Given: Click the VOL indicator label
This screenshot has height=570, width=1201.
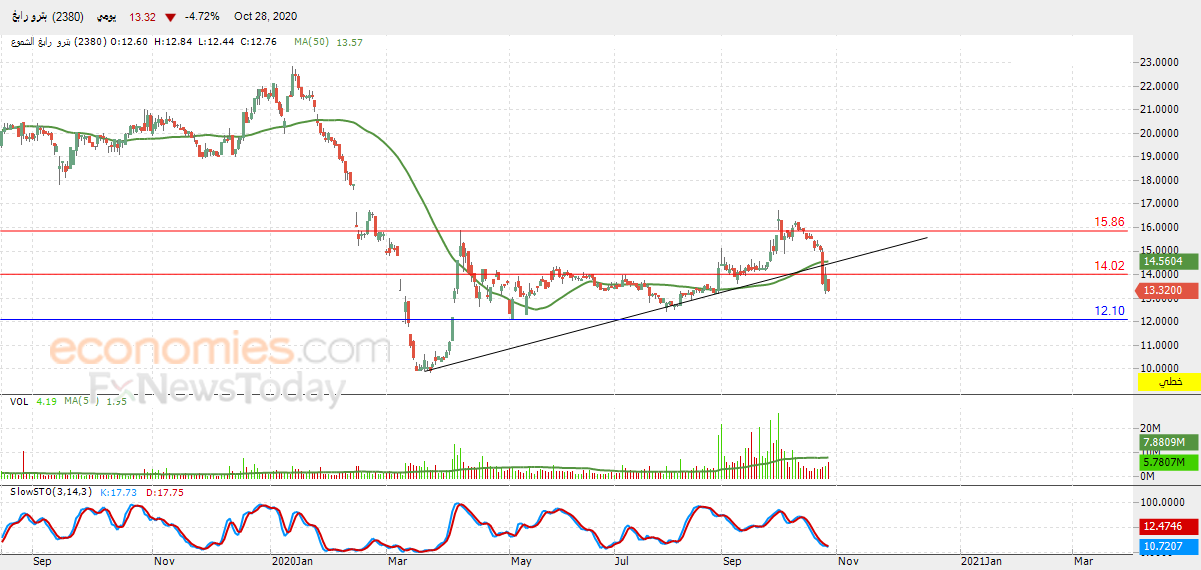Looking at the screenshot, I should (18, 401).
